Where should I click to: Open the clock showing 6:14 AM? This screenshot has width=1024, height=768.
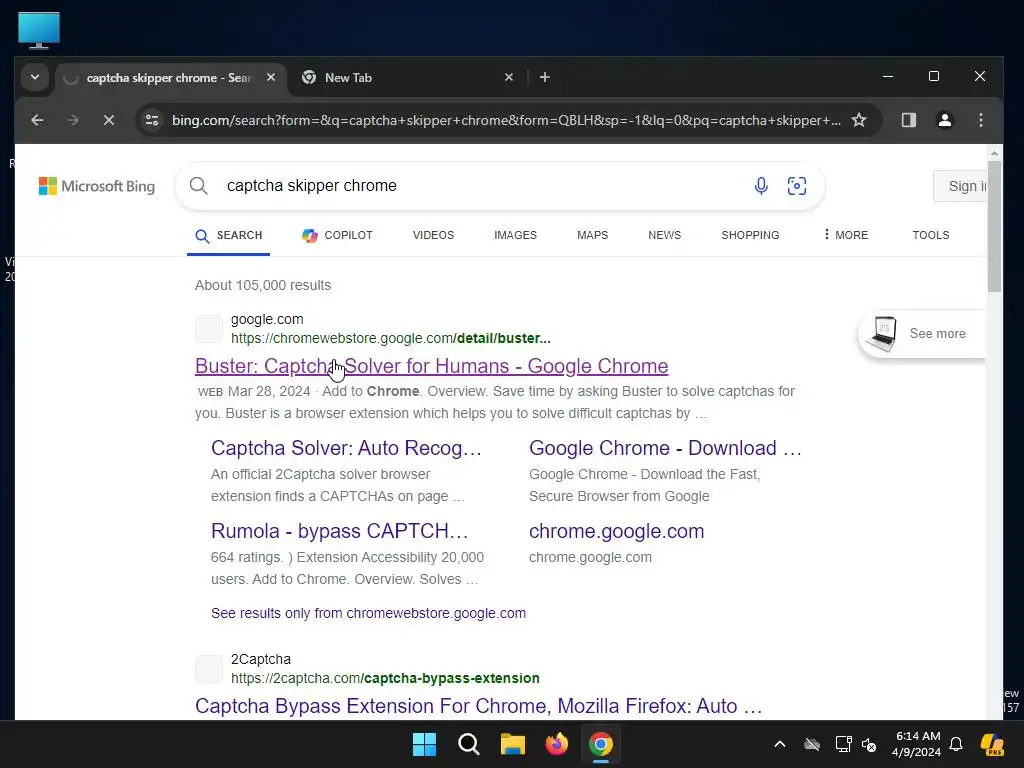917,744
